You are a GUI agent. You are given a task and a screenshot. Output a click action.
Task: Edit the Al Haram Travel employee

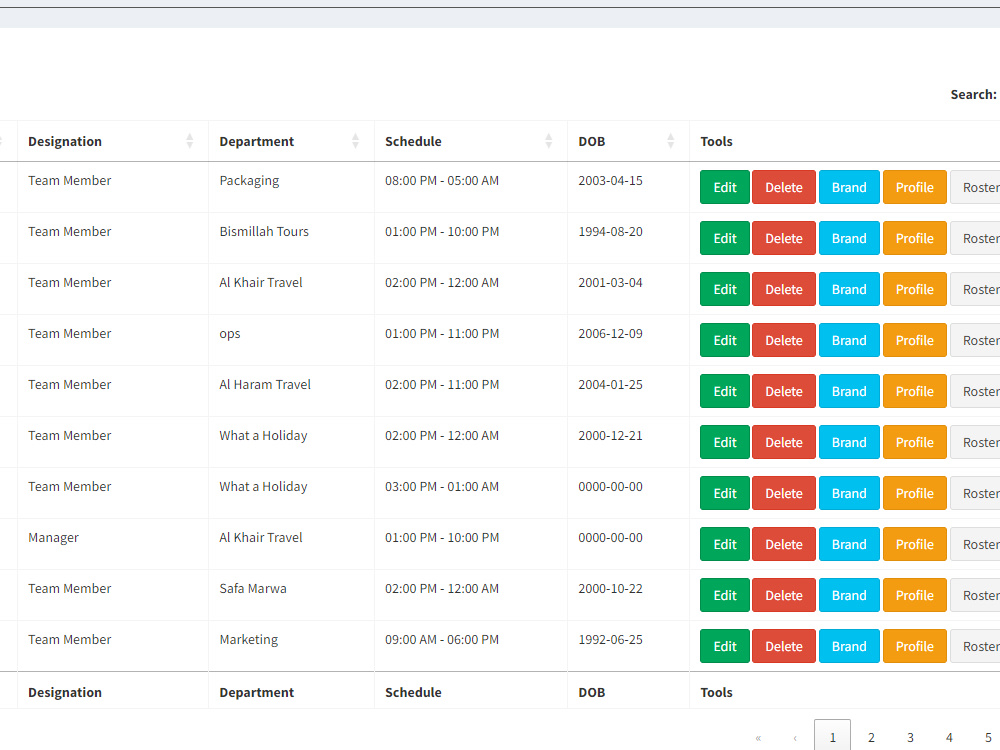[x=724, y=391]
